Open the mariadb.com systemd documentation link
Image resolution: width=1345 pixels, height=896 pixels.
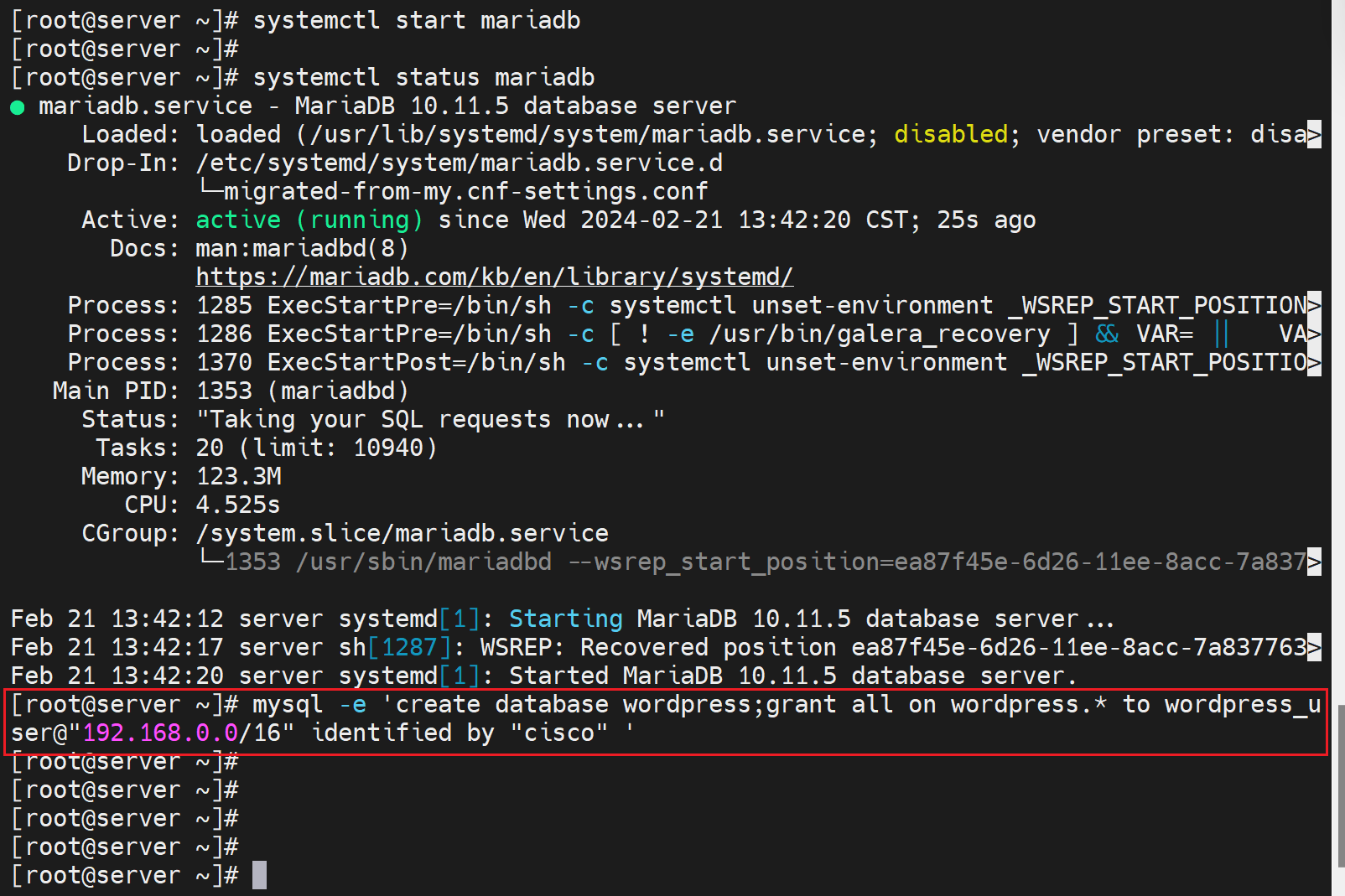click(x=494, y=277)
